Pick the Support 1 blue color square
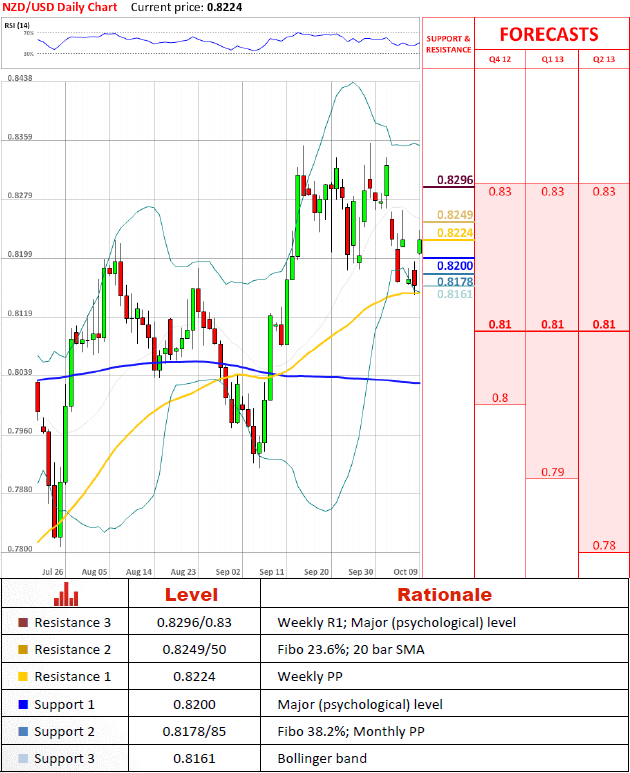The image size is (630, 773). coord(24,704)
